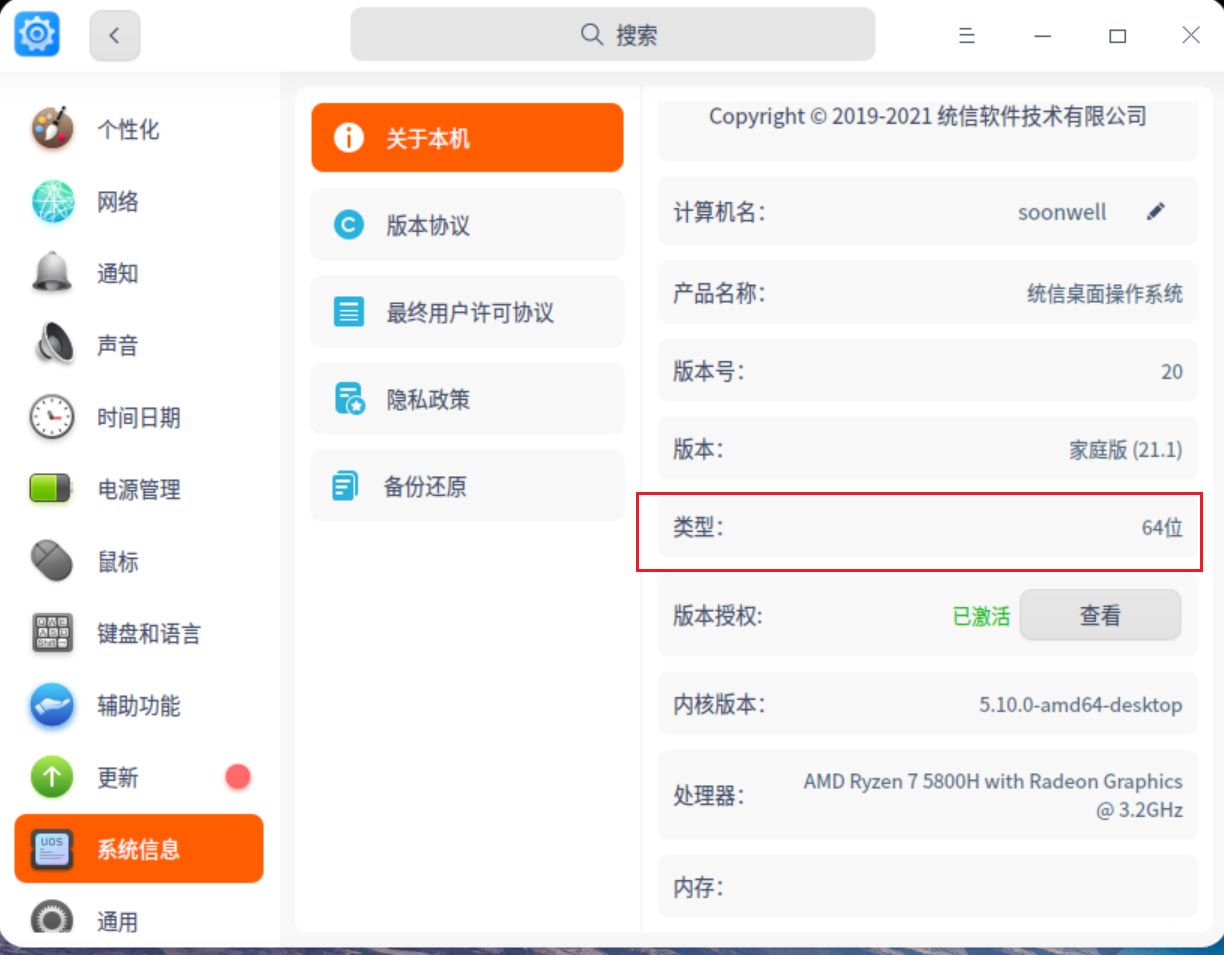Open the 个性化 palette icon
The width and height of the screenshot is (1224, 955).
tap(52, 129)
